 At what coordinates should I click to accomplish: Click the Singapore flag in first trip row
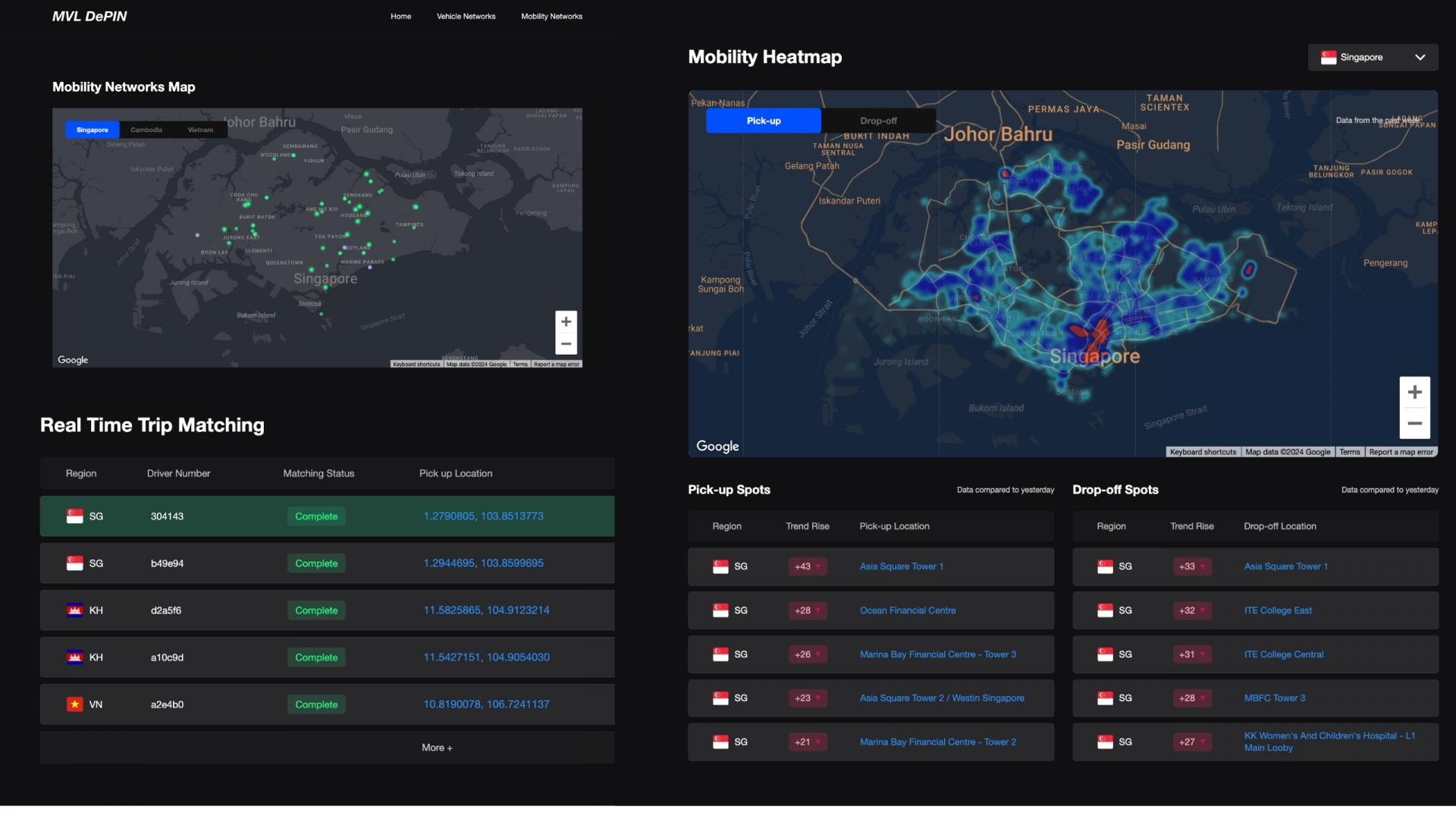click(x=74, y=516)
